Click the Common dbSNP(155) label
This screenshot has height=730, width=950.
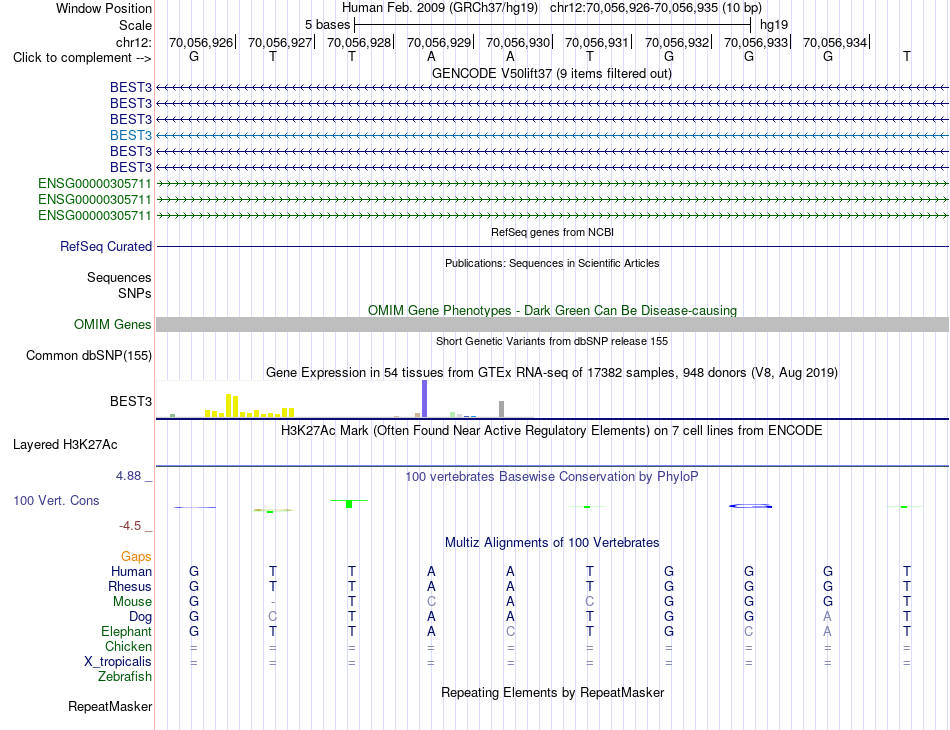(88, 356)
